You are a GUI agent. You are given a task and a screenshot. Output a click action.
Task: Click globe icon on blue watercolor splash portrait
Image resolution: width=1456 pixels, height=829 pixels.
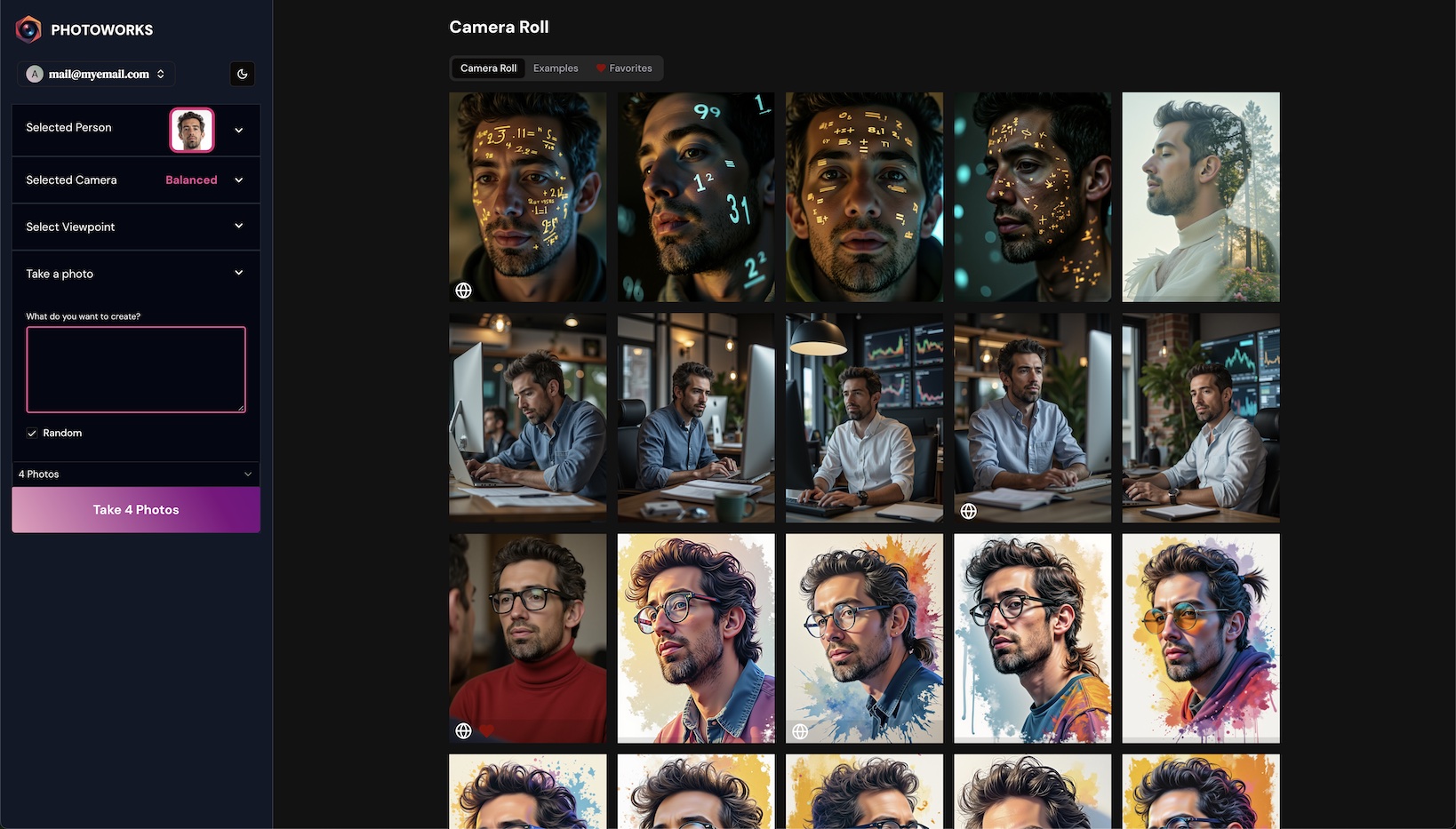[x=800, y=731]
